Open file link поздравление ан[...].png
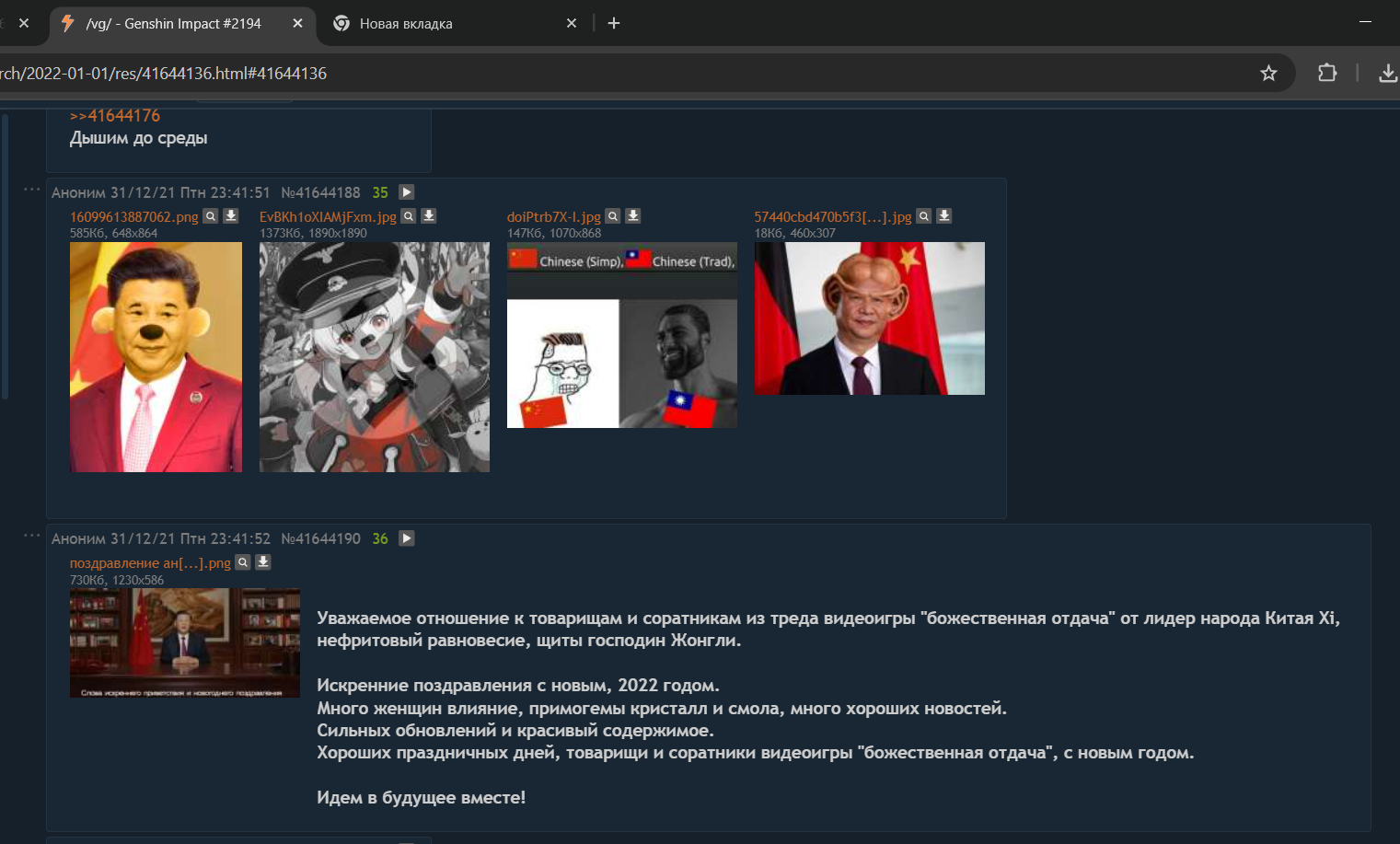1400x844 pixels. (x=150, y=563)
